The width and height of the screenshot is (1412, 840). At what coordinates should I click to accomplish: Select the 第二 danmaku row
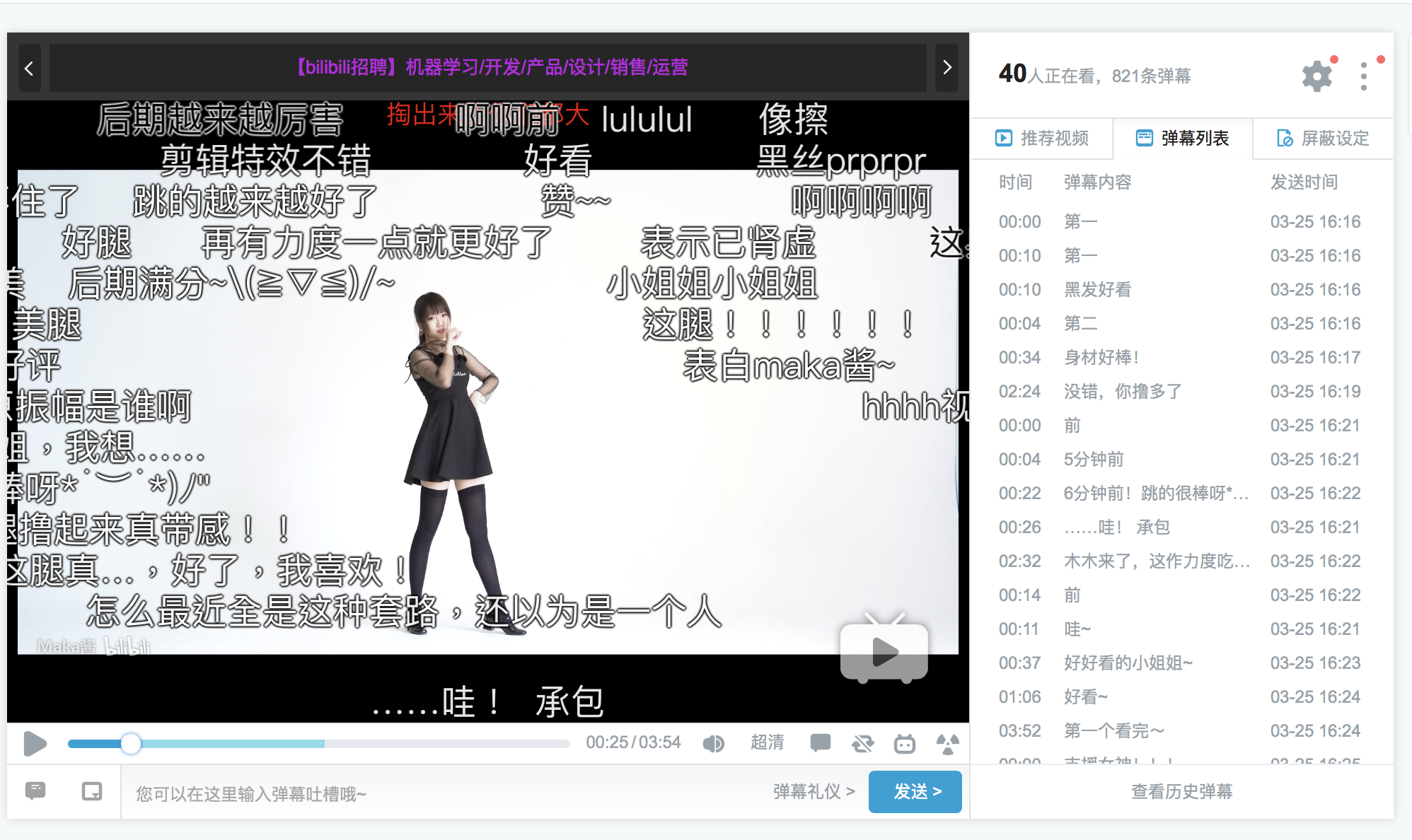tap(1181, 323)
